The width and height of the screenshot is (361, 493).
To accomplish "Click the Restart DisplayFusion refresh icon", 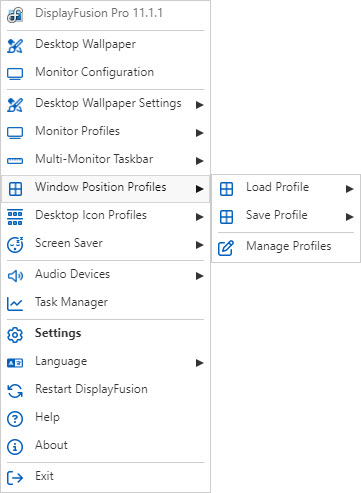I will pyautogui.click(x=15, y=391).
